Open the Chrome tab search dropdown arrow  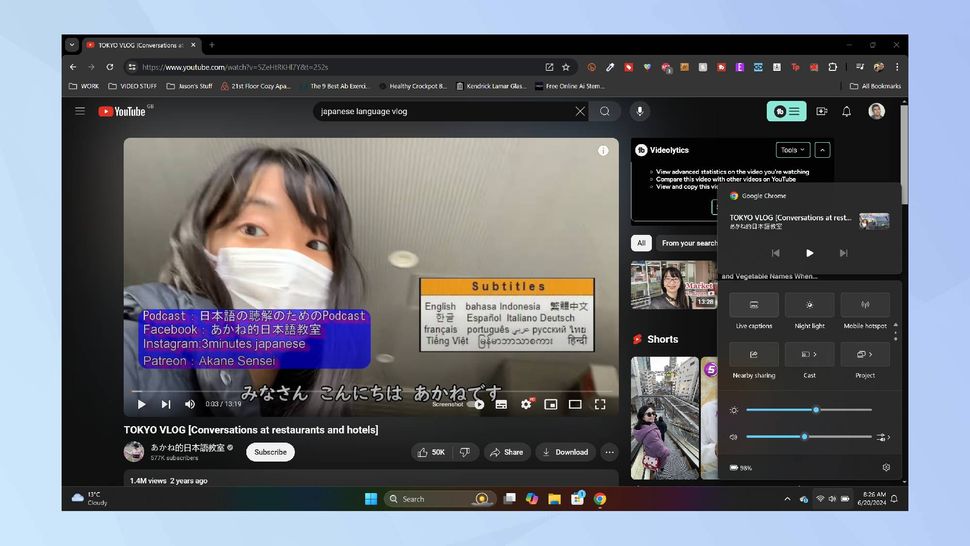pyautogui.click(x=72, y=45)
